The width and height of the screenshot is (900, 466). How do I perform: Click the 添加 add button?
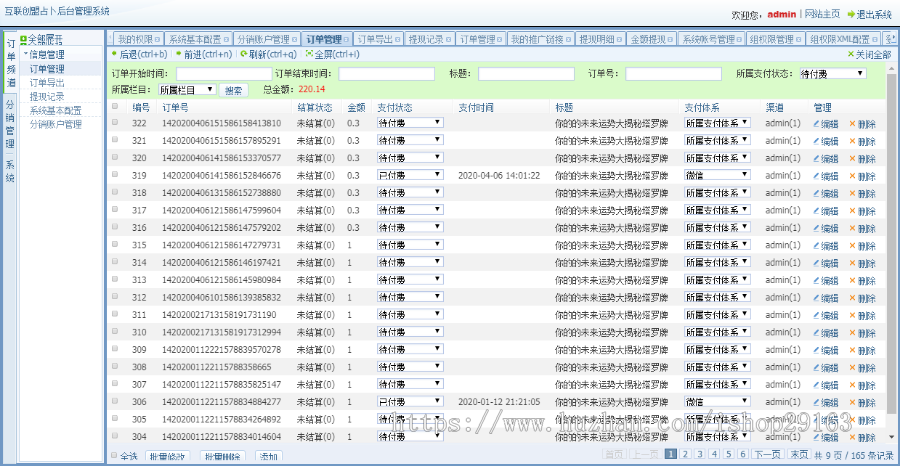point(269,457)
